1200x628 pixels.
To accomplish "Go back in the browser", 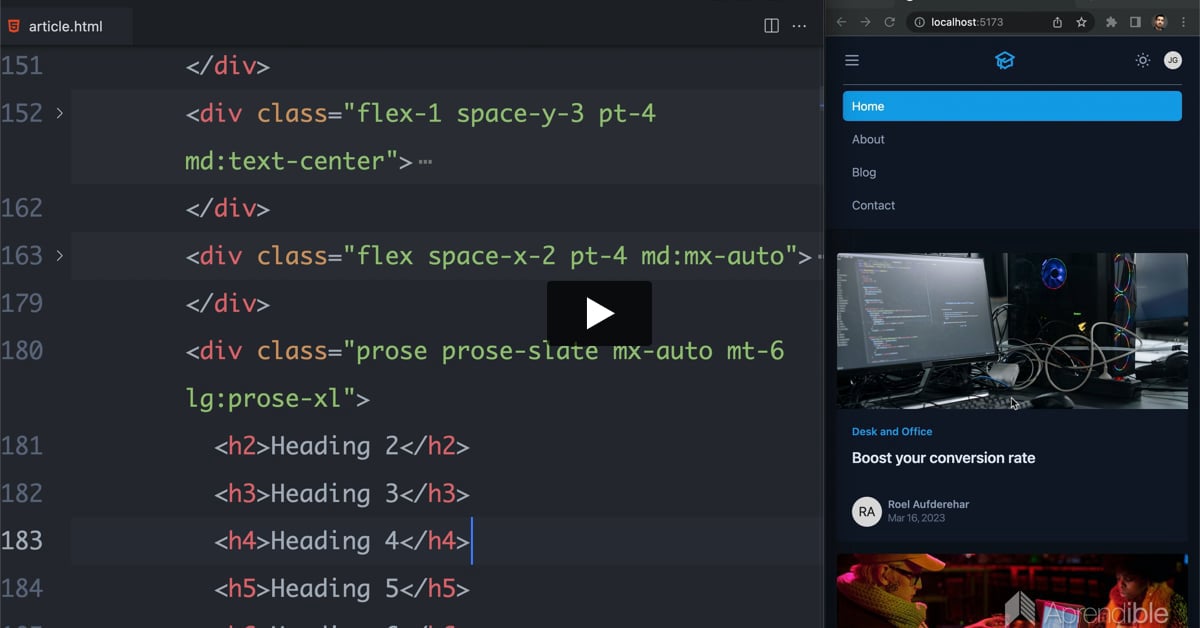I will point(841,22).
